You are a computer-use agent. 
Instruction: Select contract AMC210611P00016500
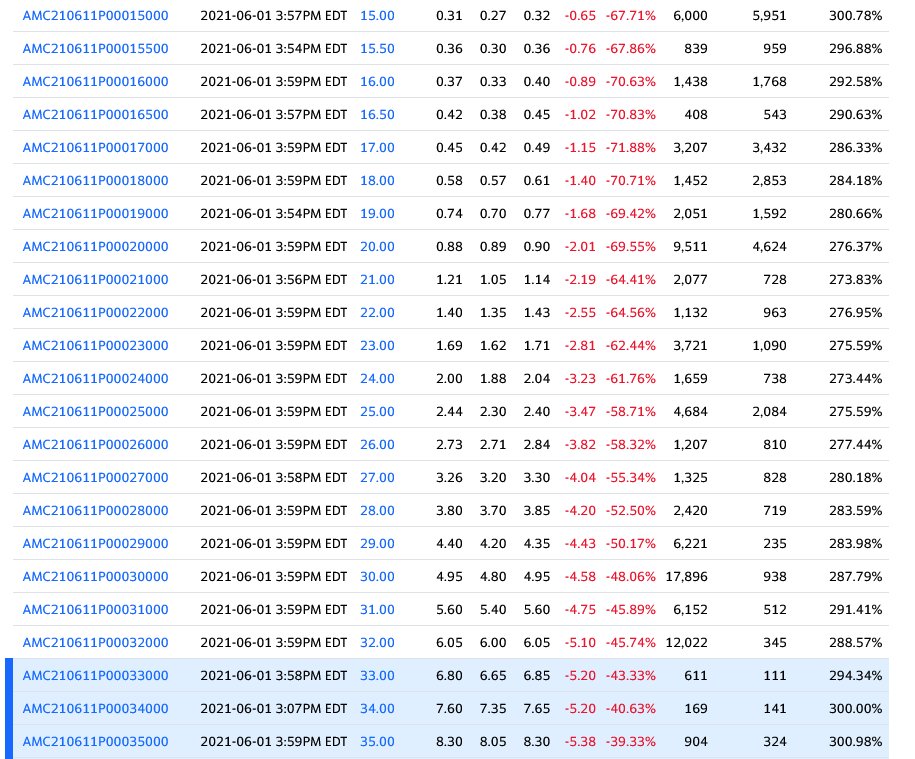coord(95,114)
